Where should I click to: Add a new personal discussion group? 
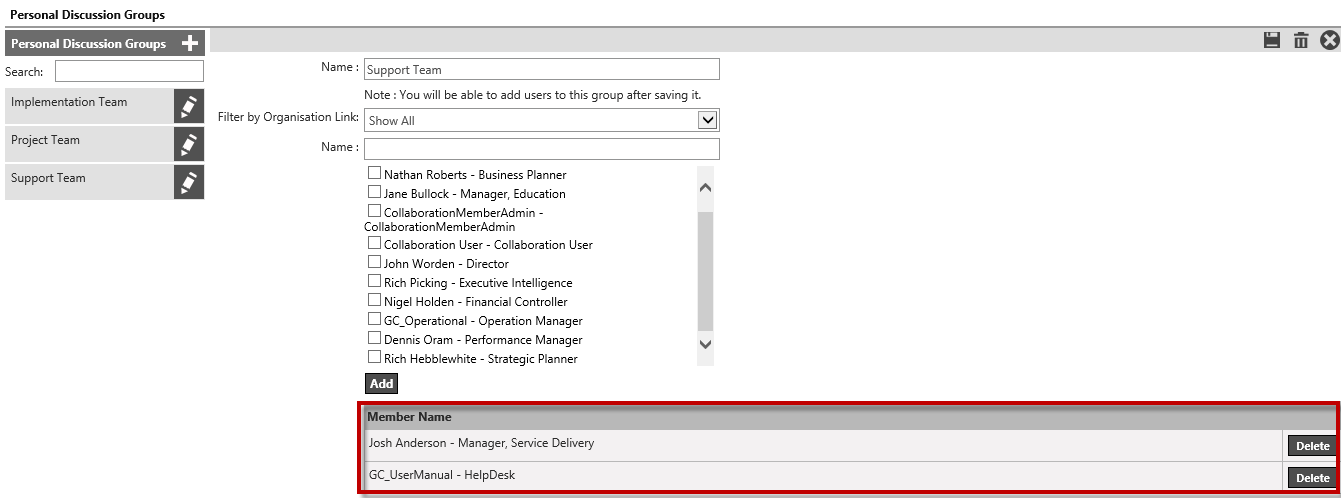coord(190,43)
